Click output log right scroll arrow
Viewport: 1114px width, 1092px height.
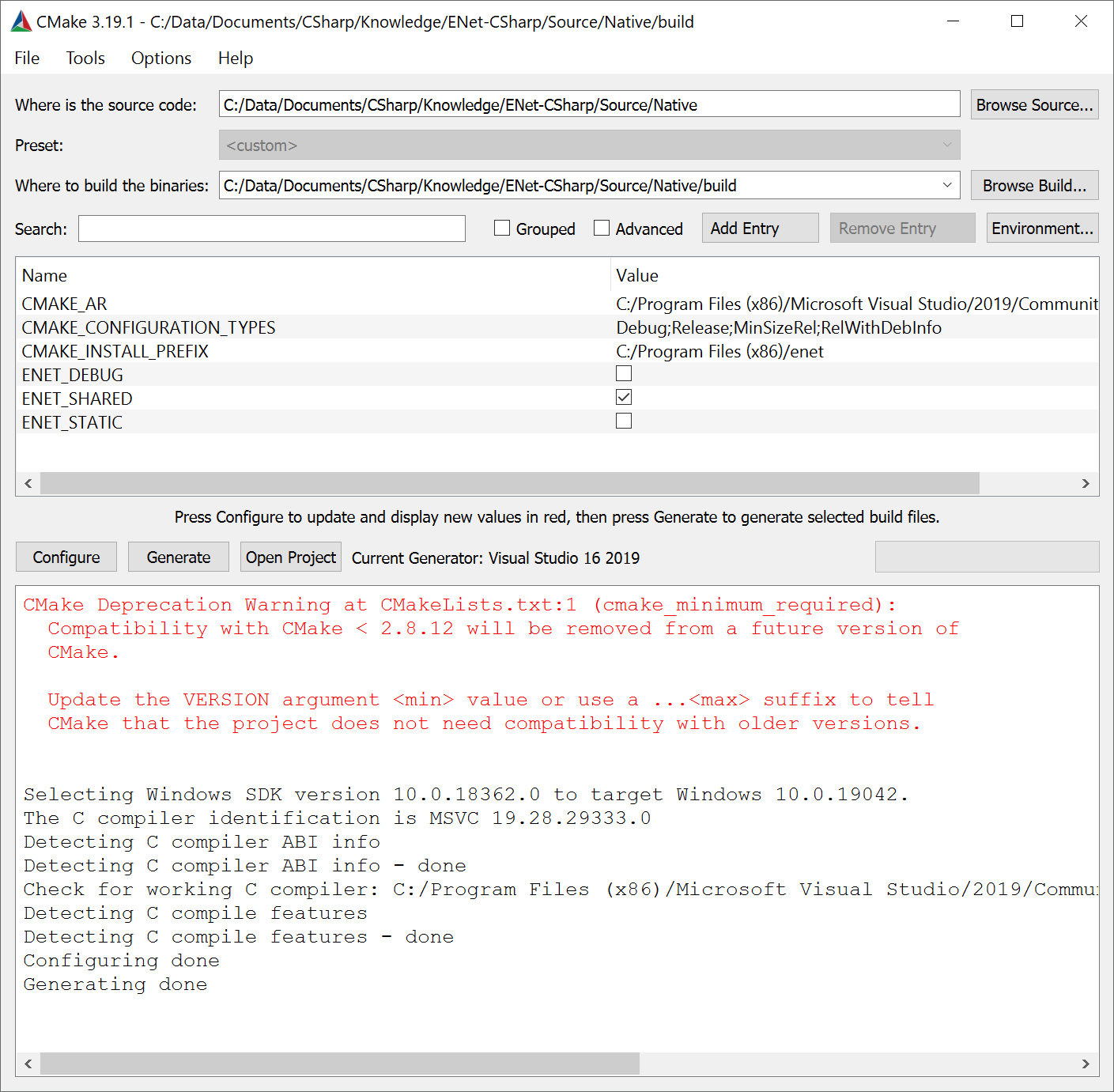[x=1086, y=1064]
